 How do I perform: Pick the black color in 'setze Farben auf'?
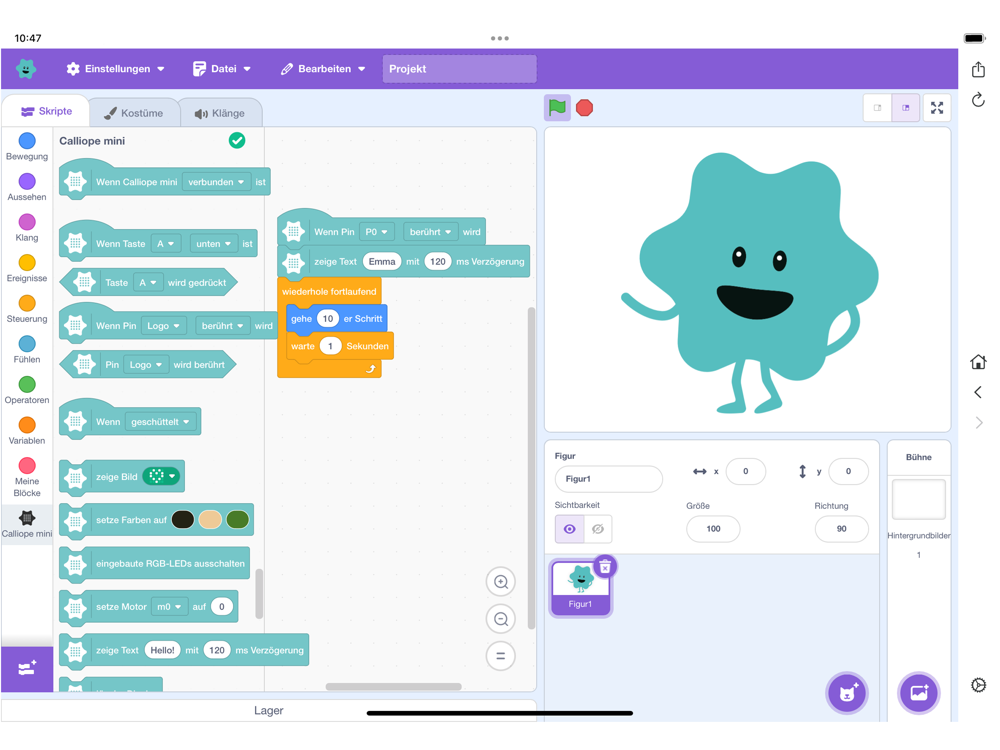tap(183, 520)
